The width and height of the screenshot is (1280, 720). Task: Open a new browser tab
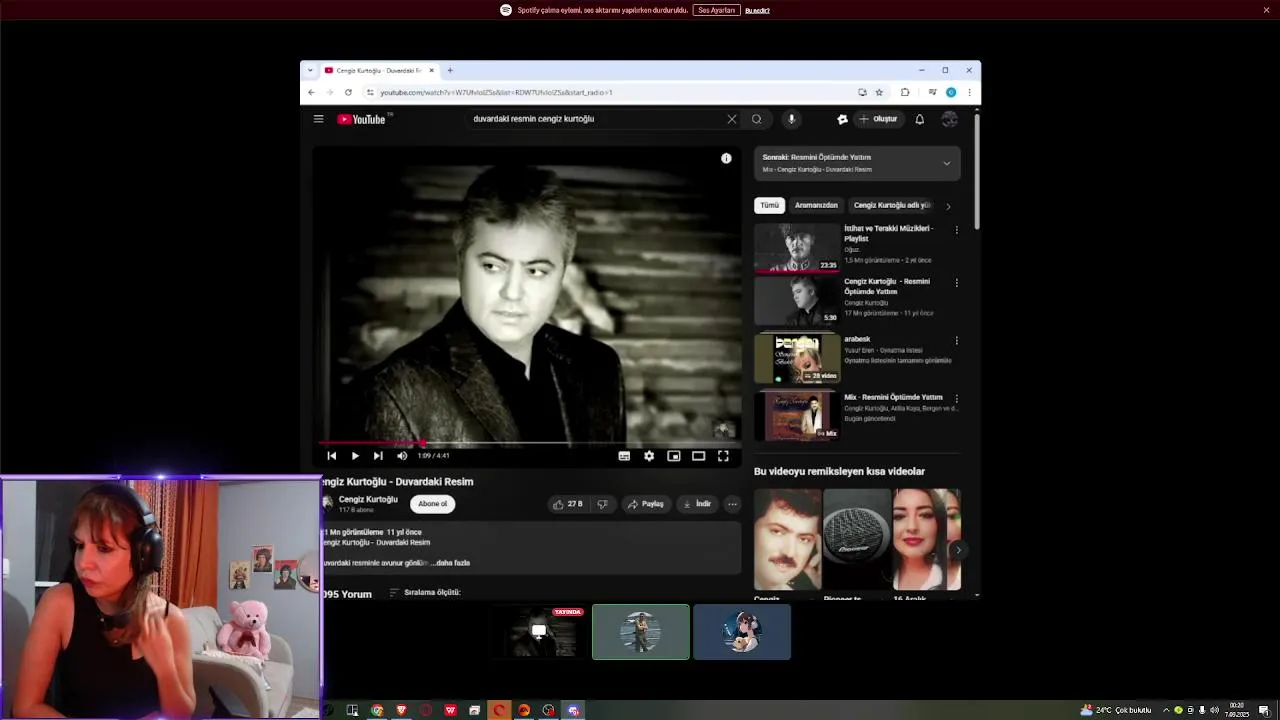[450, 70]
